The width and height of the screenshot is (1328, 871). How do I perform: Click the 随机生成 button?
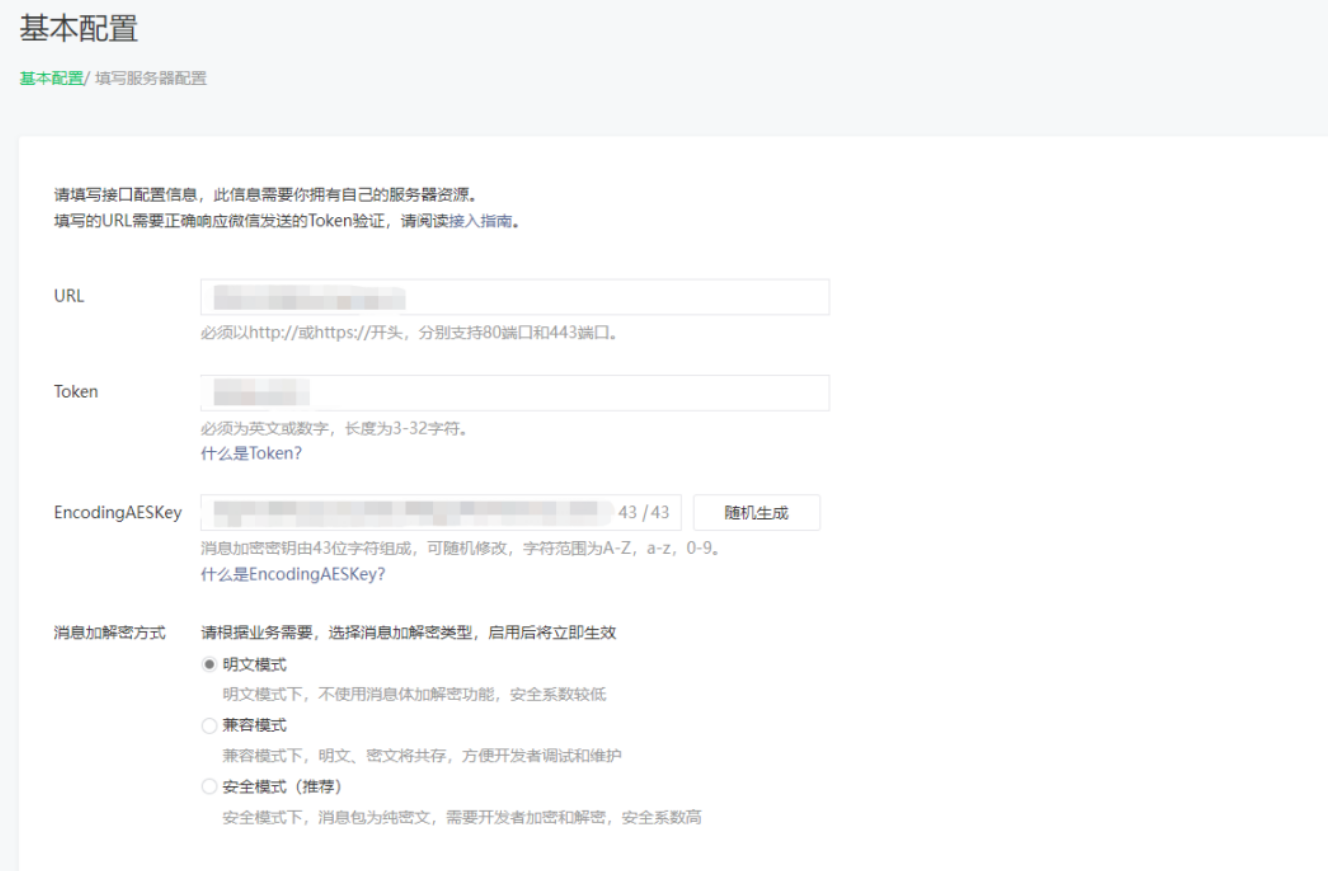tap(757, 512)
